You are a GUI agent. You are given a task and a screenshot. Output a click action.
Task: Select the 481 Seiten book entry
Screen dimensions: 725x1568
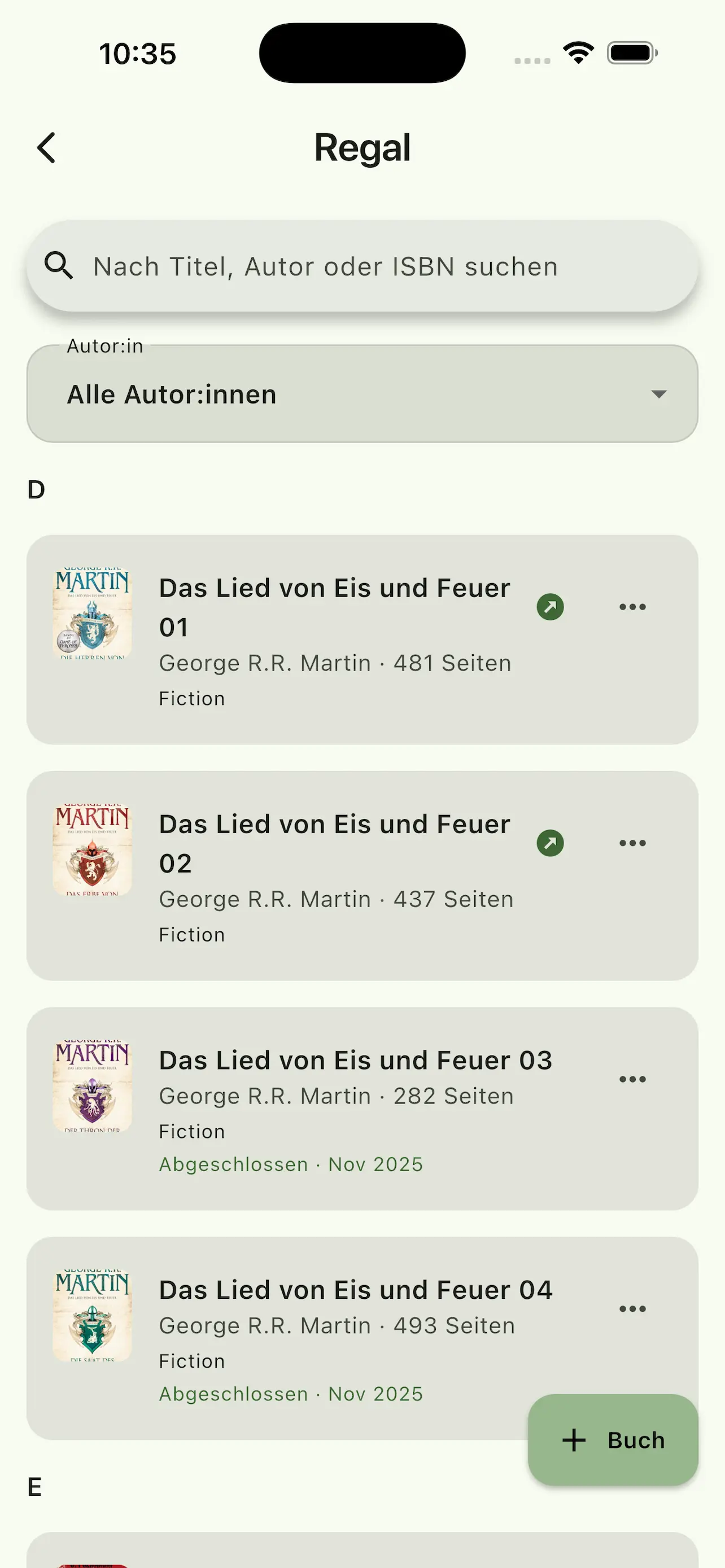335,663
